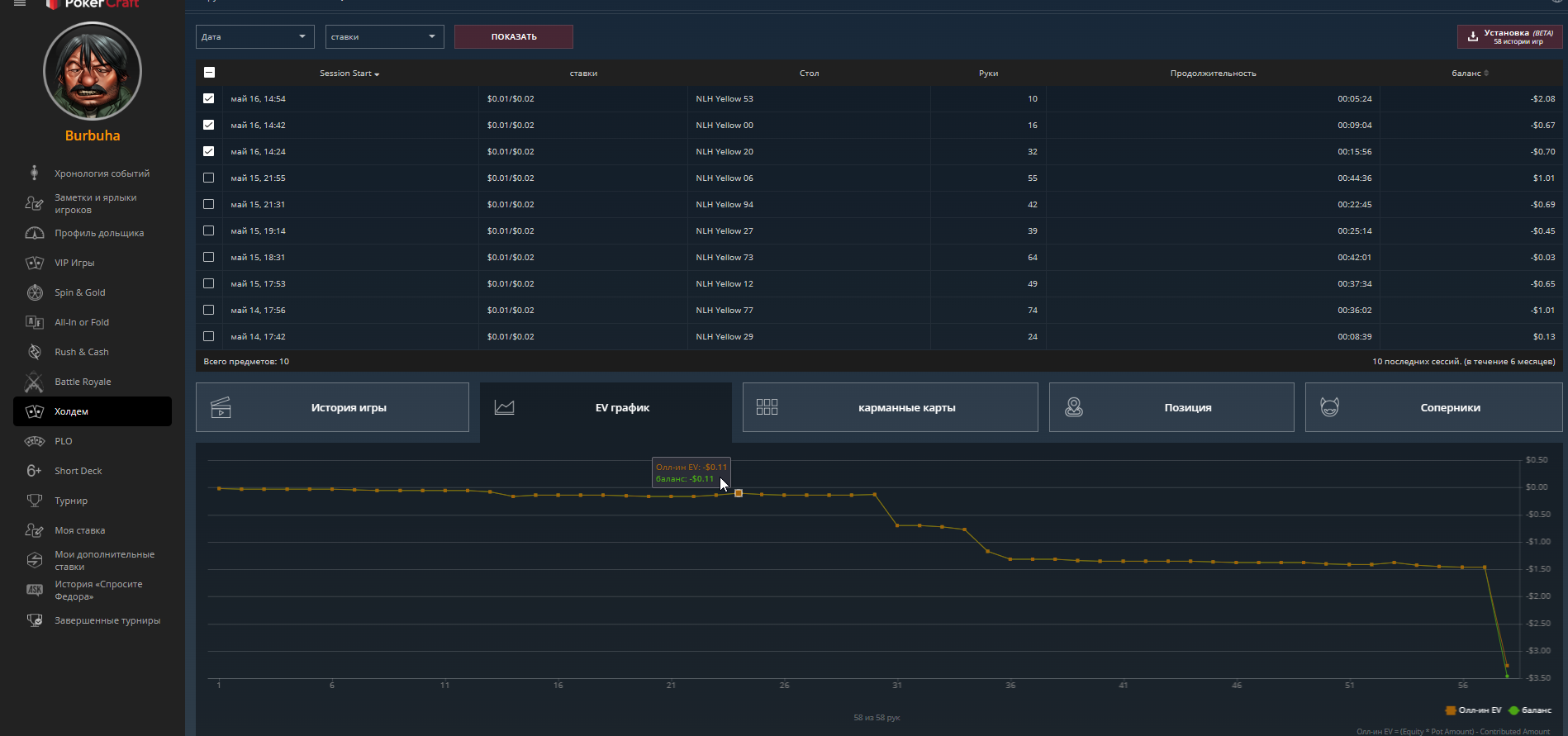Click Позиция person icon
The image size is (1568, 736).
[1073, 407]
